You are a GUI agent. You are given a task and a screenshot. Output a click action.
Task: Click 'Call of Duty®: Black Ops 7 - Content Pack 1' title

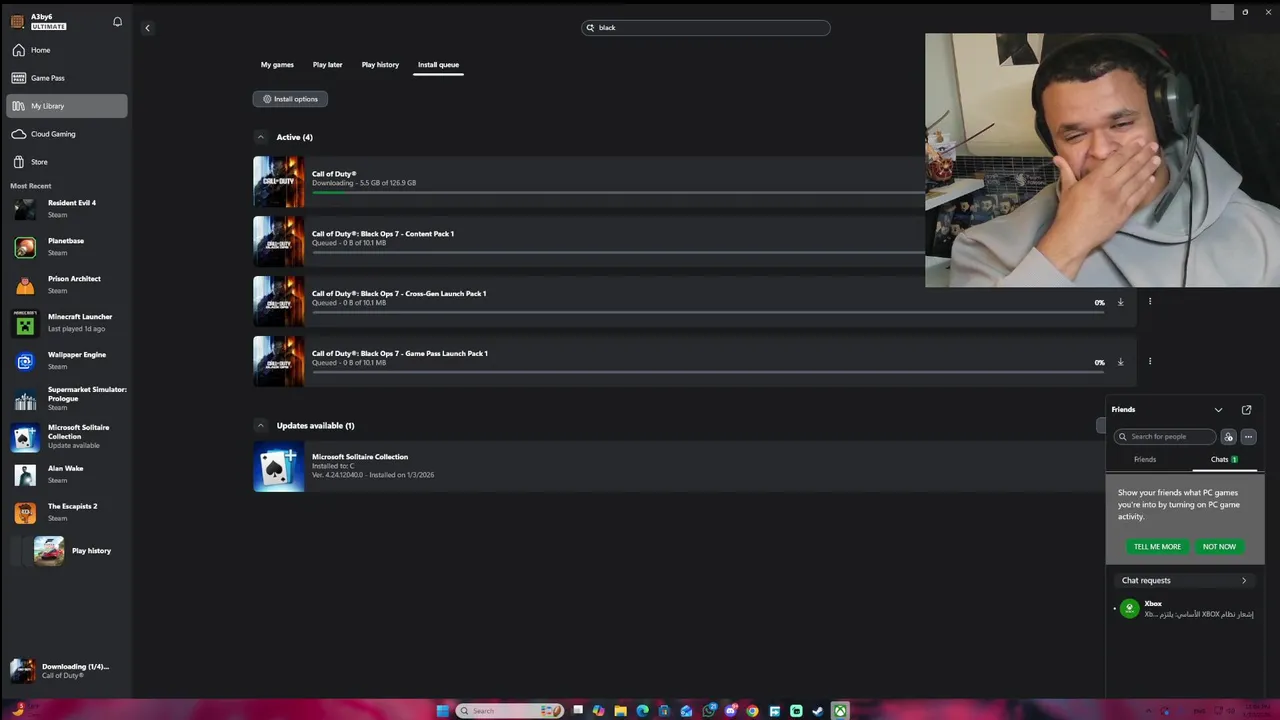[383, 234]
